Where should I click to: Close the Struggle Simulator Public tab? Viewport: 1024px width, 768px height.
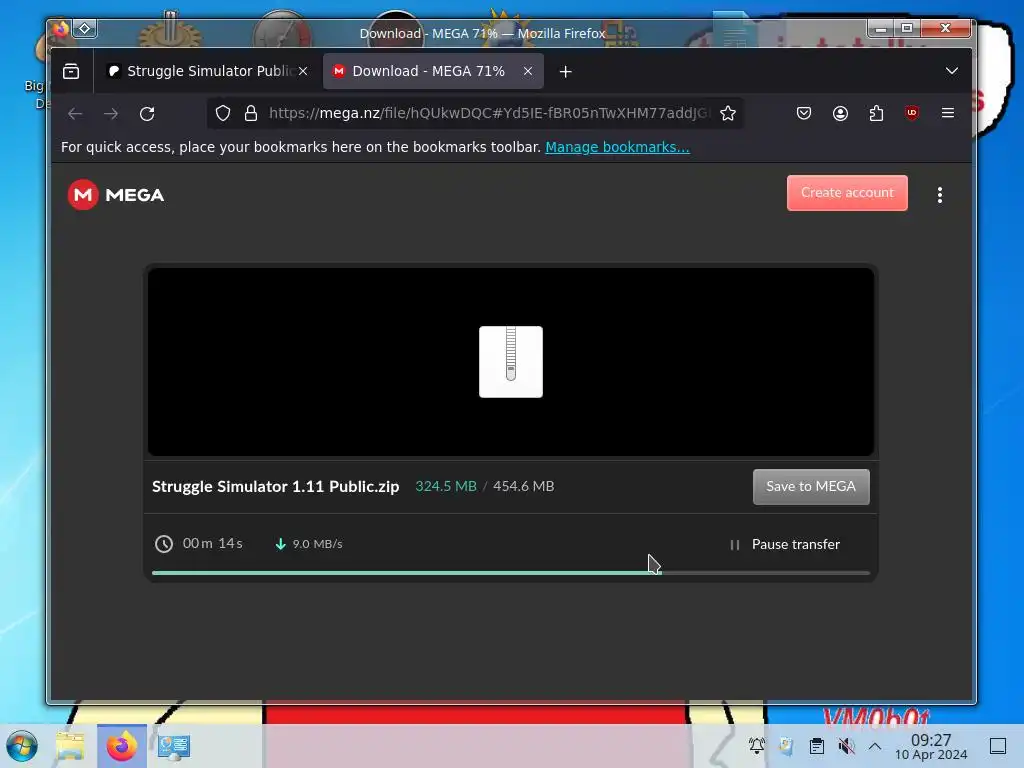(x=303, y=71)
